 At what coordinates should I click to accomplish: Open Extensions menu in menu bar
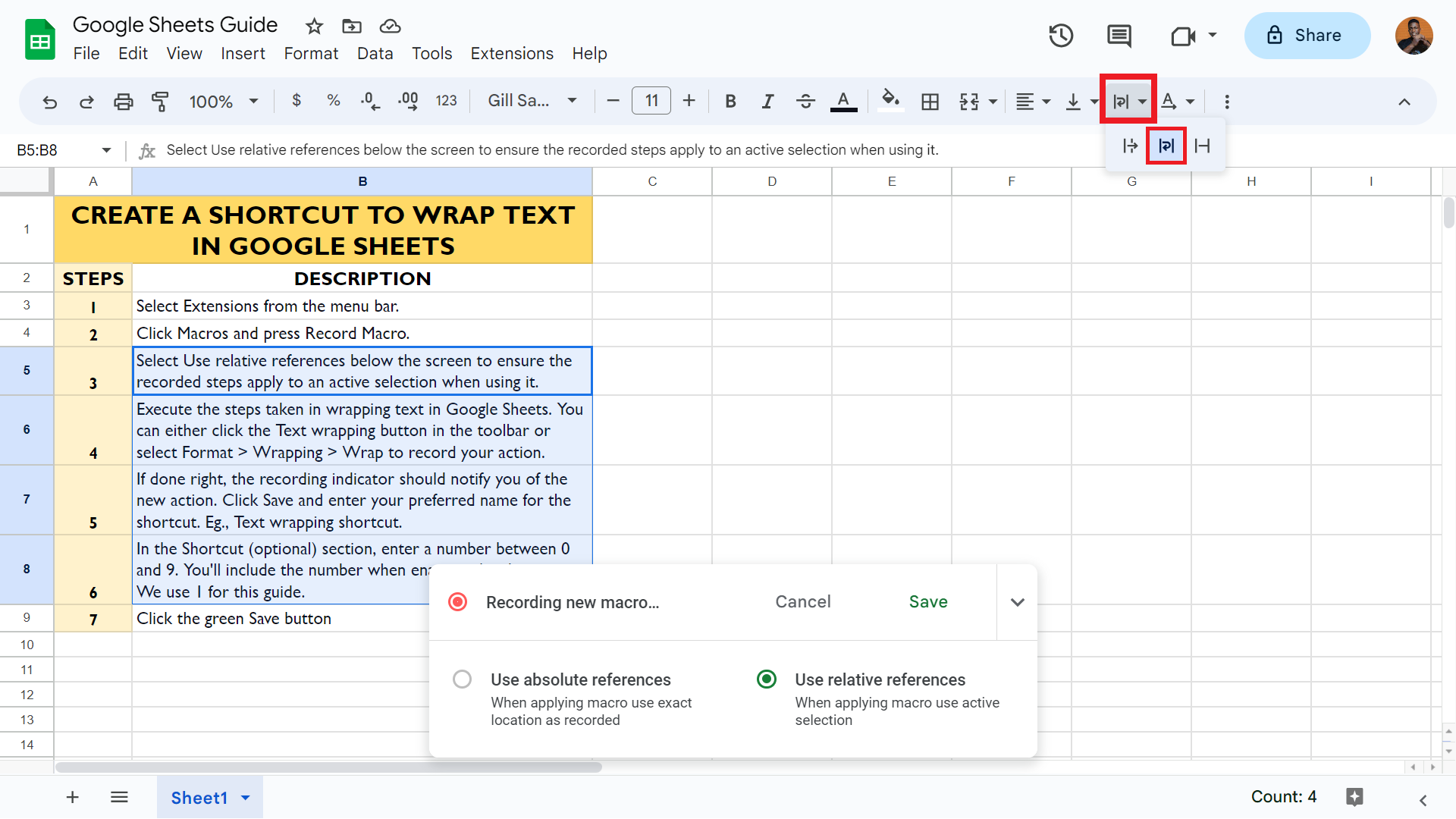[512, 53]
